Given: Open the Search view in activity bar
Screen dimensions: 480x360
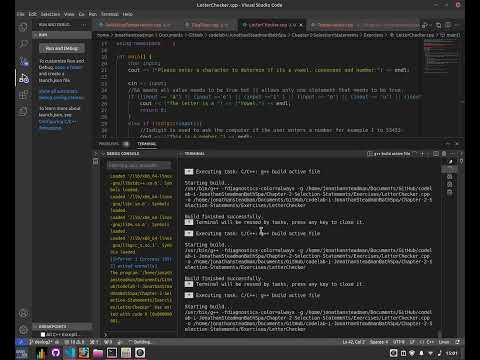Looking at the screenshot, I should pyautogui.click(x=23, y=44).
